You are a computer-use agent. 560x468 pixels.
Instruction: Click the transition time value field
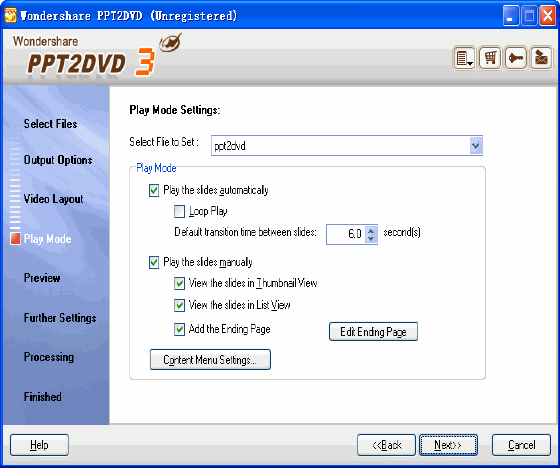click(346, 234)
